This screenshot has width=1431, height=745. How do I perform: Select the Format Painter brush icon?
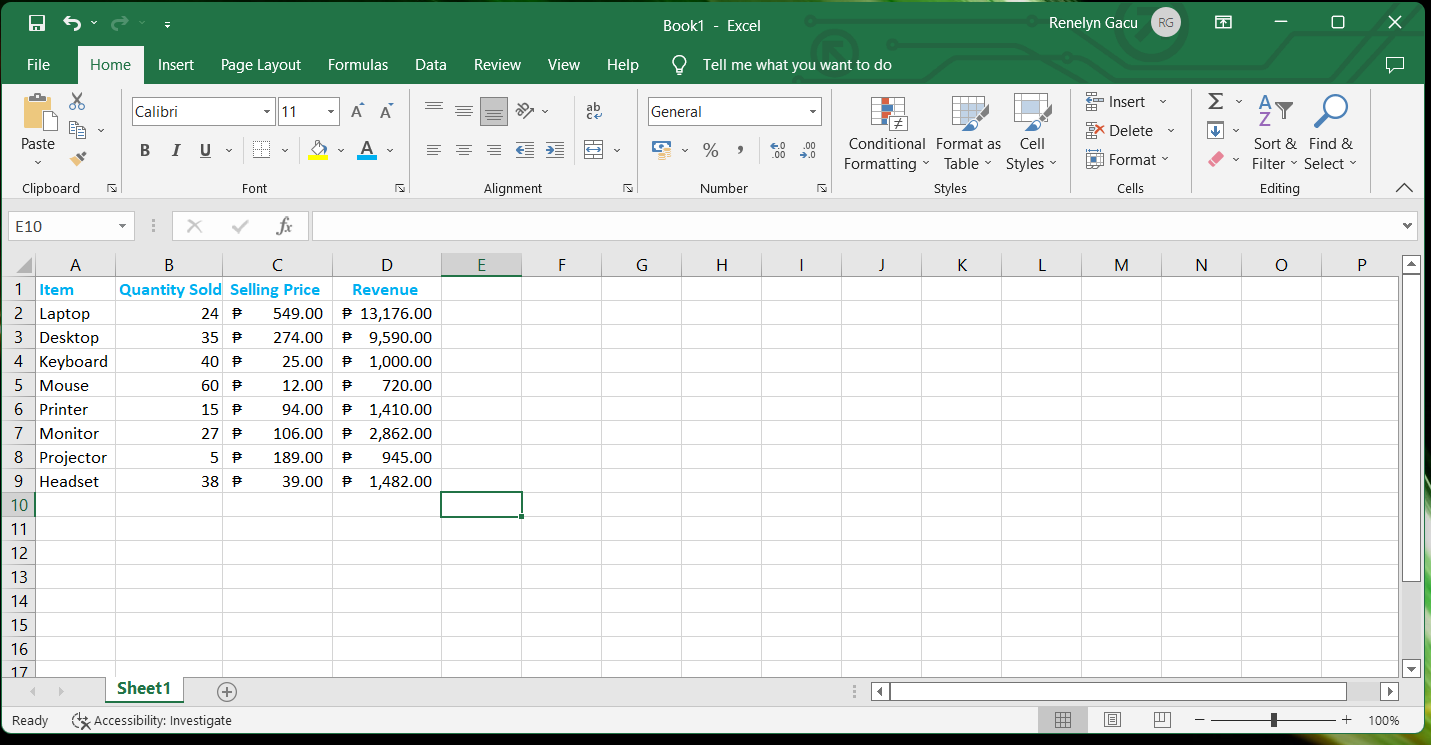coord(77,159)
